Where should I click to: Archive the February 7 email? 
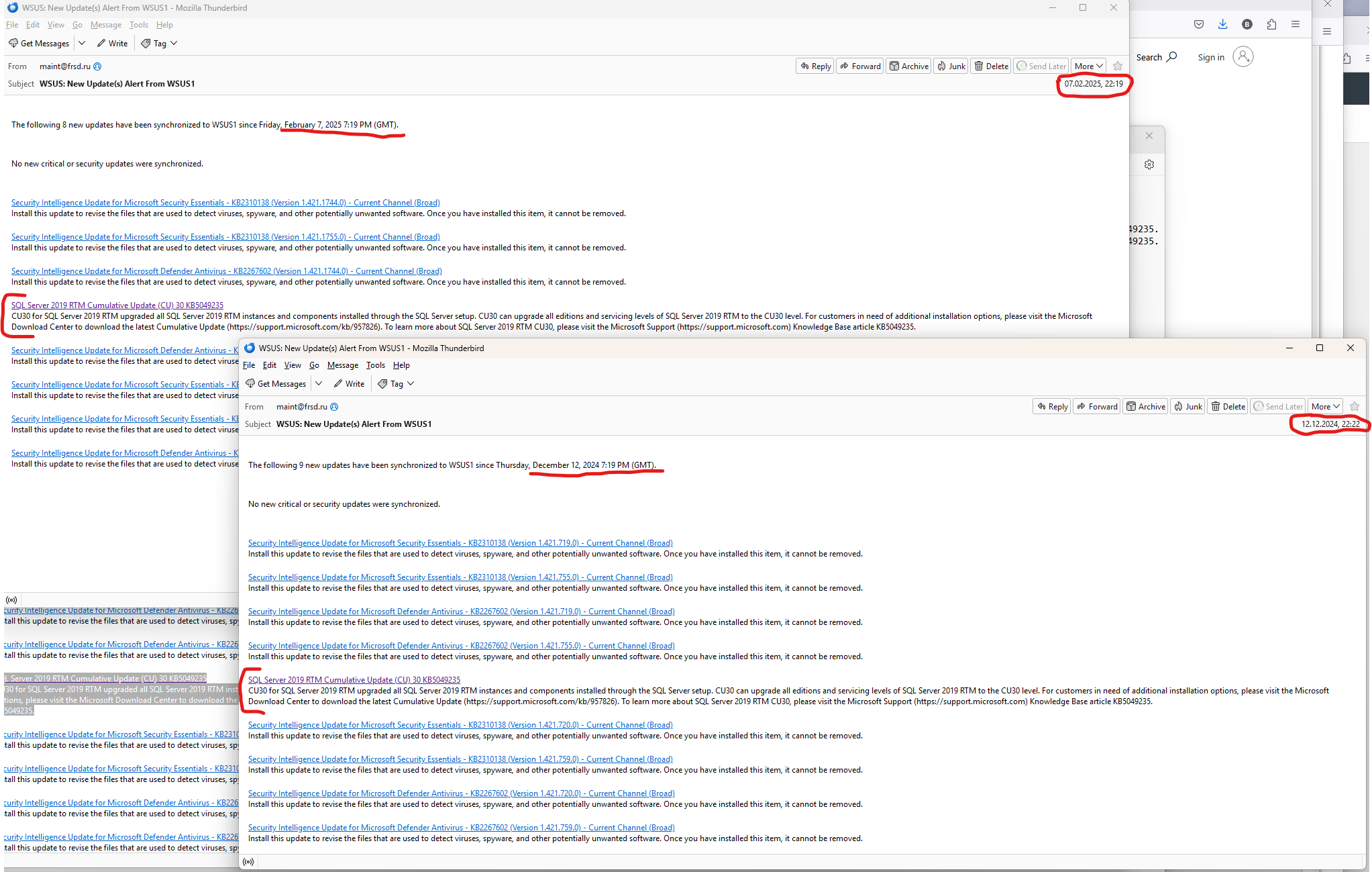(908, 66)
